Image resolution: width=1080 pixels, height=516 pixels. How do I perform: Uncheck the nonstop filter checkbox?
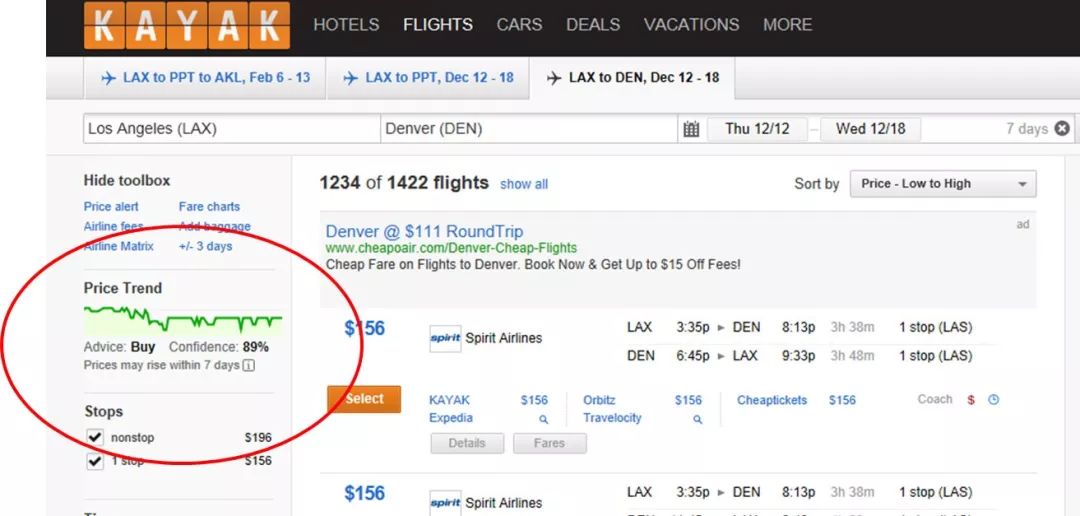pyautogui.click(x=95, y=437)
